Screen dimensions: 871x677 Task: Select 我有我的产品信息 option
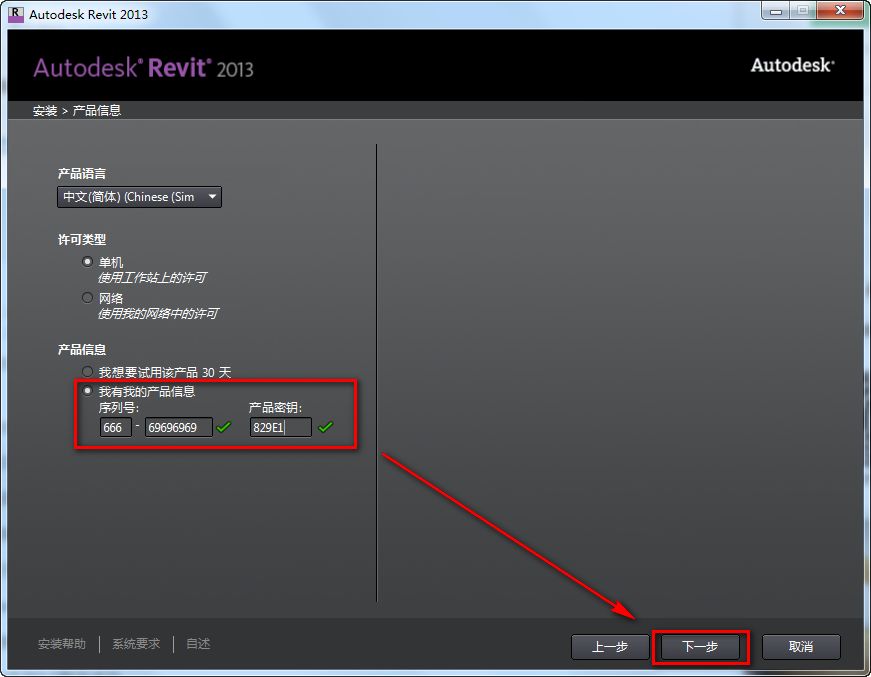tap(87, 391)
